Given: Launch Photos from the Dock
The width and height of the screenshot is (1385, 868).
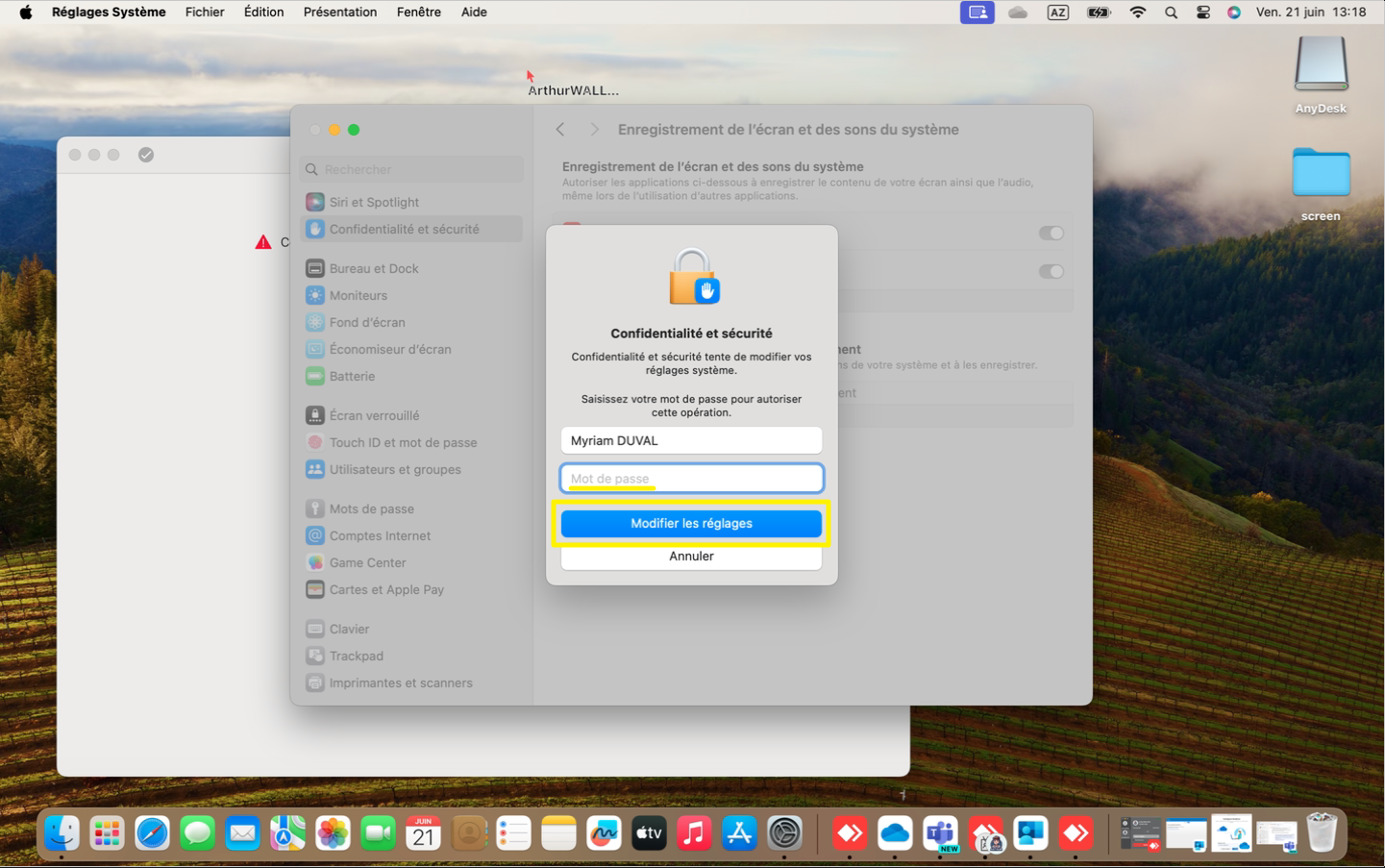Looking at the screenshot, I should [333, 833].
